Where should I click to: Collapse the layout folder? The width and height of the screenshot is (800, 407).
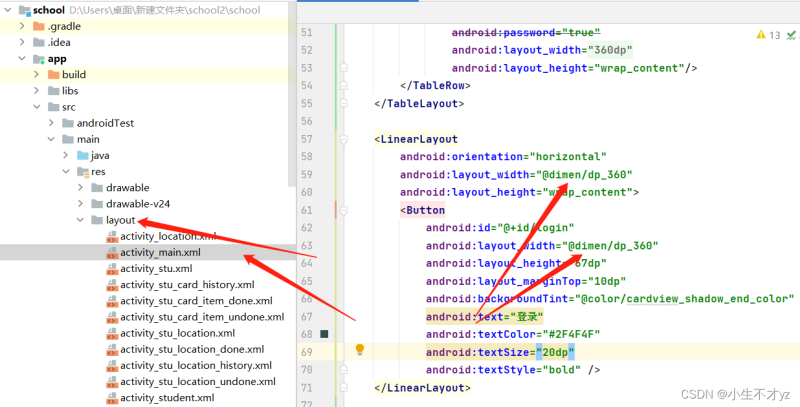tap(80, 220)
